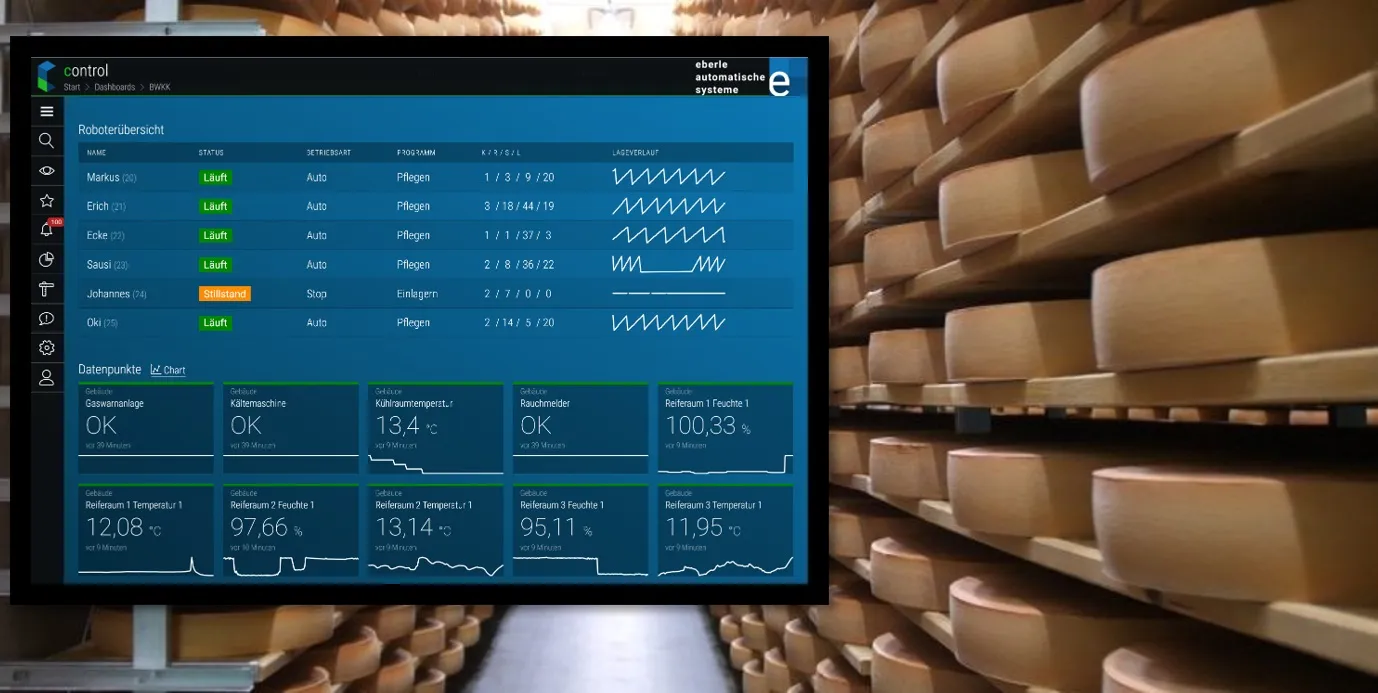The height and width of the screenshot is (693, 1378).
Task: Click the 3 / 18 / 44 / 19 value for Erich
Action: click(x=519, y=206)
